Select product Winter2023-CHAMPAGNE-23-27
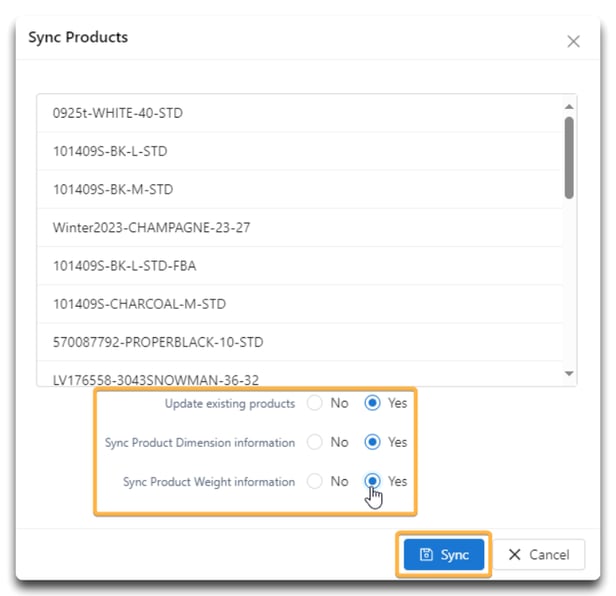This screenshot has height=596, width=616. click(x=300, y=227)
